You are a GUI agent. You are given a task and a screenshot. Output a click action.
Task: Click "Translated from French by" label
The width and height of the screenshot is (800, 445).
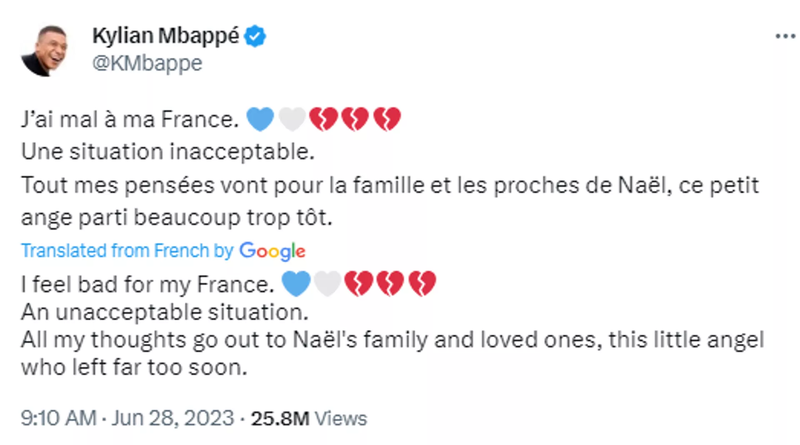click(x=127, y=251)
